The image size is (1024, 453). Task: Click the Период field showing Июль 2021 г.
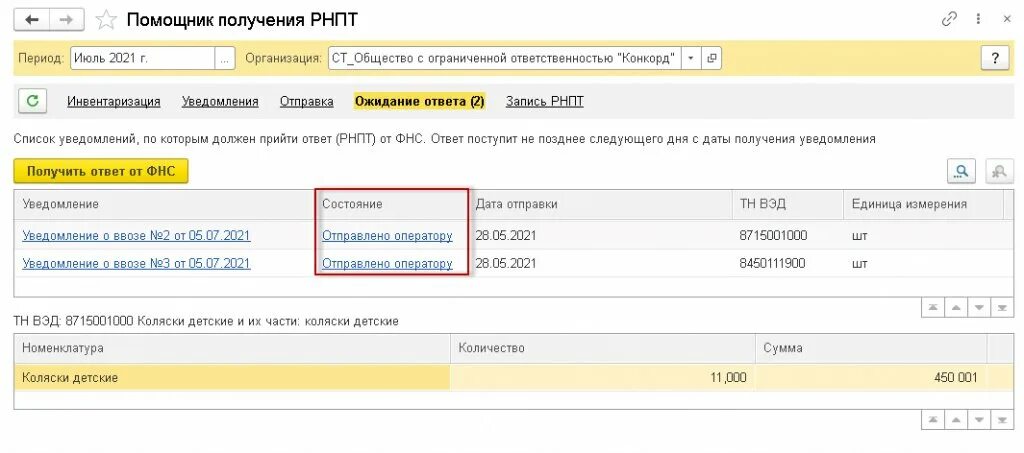[x=142, y=58]
